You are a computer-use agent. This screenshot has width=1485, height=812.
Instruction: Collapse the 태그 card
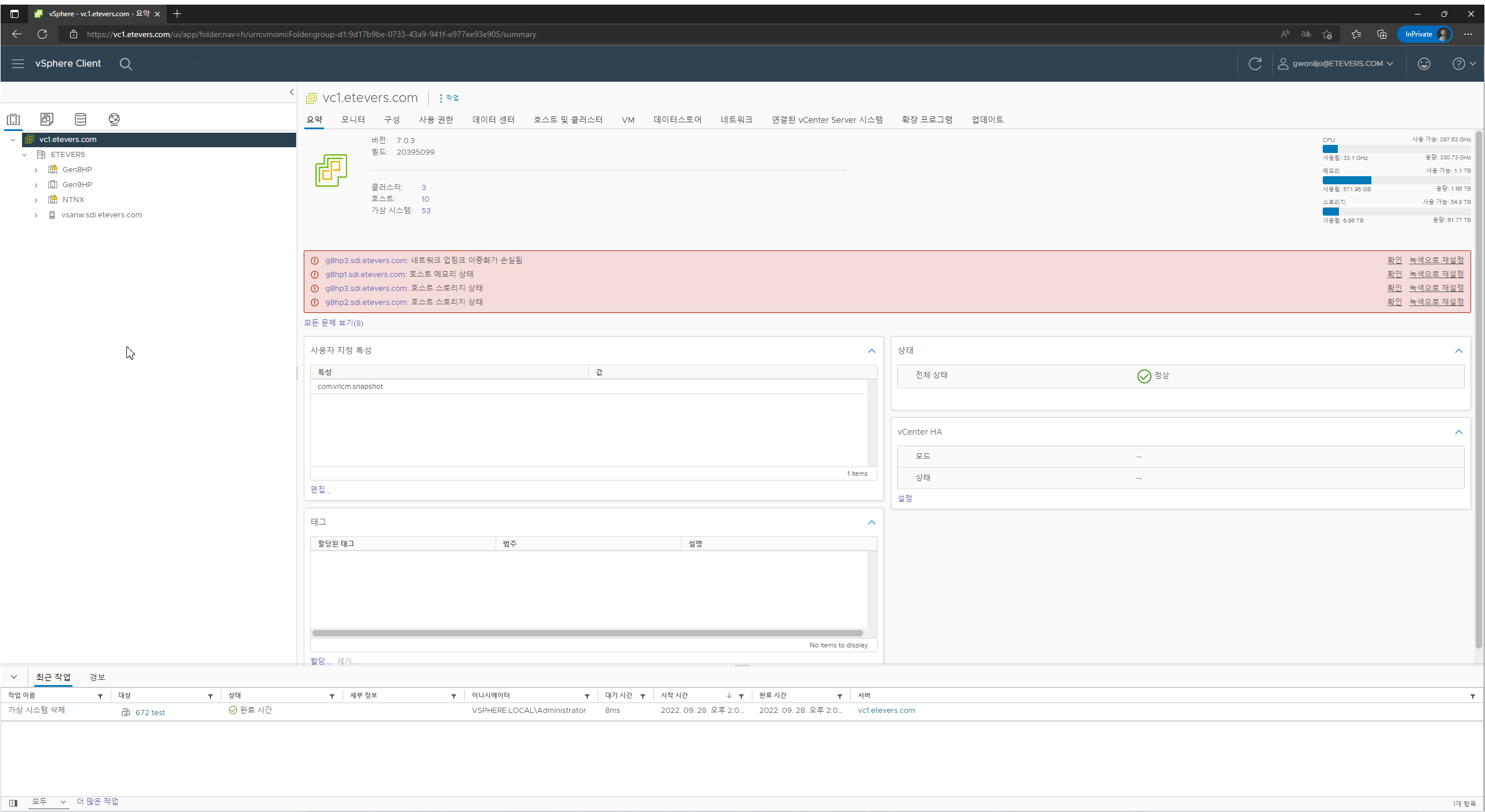872,523
